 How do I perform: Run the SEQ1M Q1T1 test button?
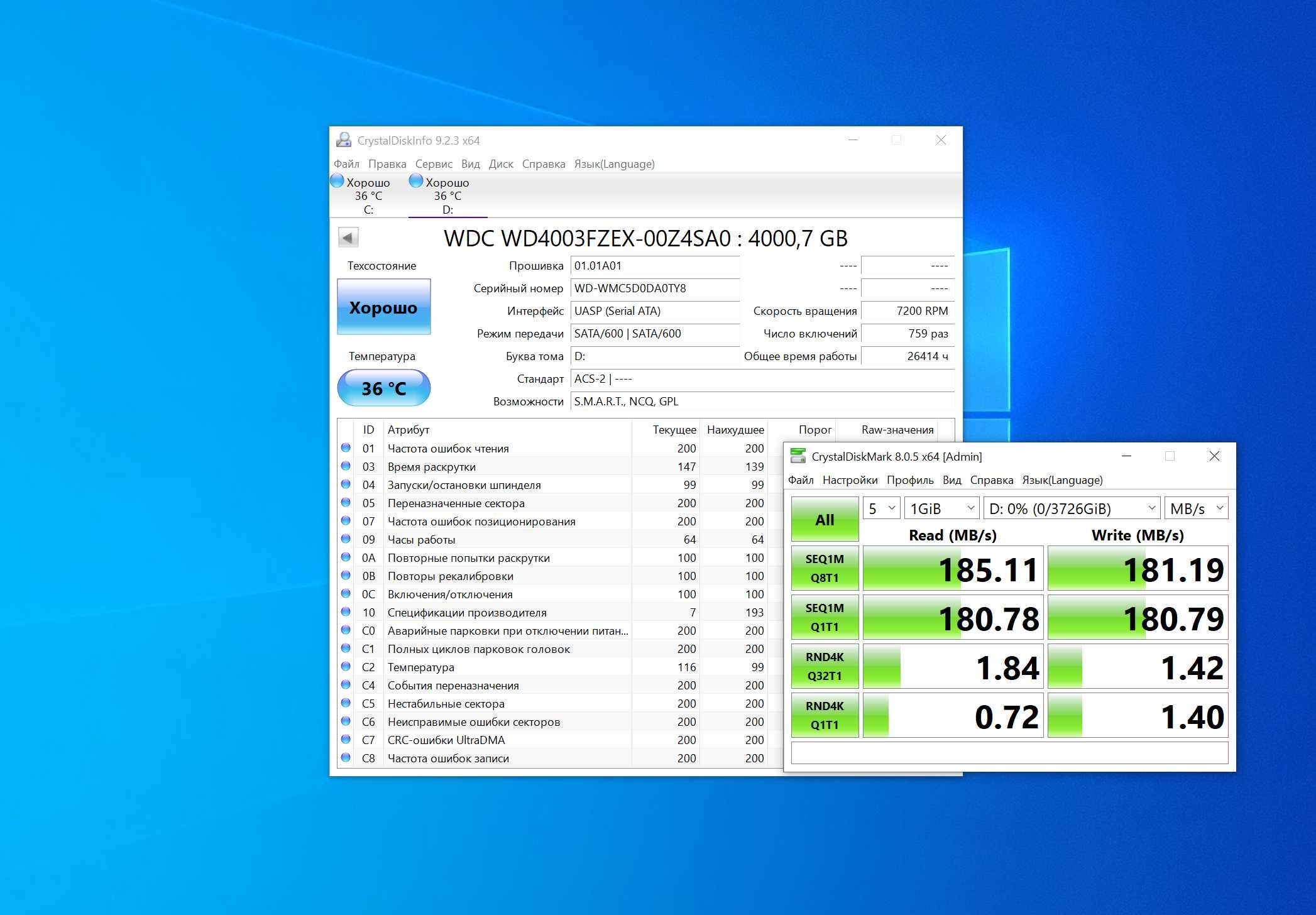click(x=825, y=617)
